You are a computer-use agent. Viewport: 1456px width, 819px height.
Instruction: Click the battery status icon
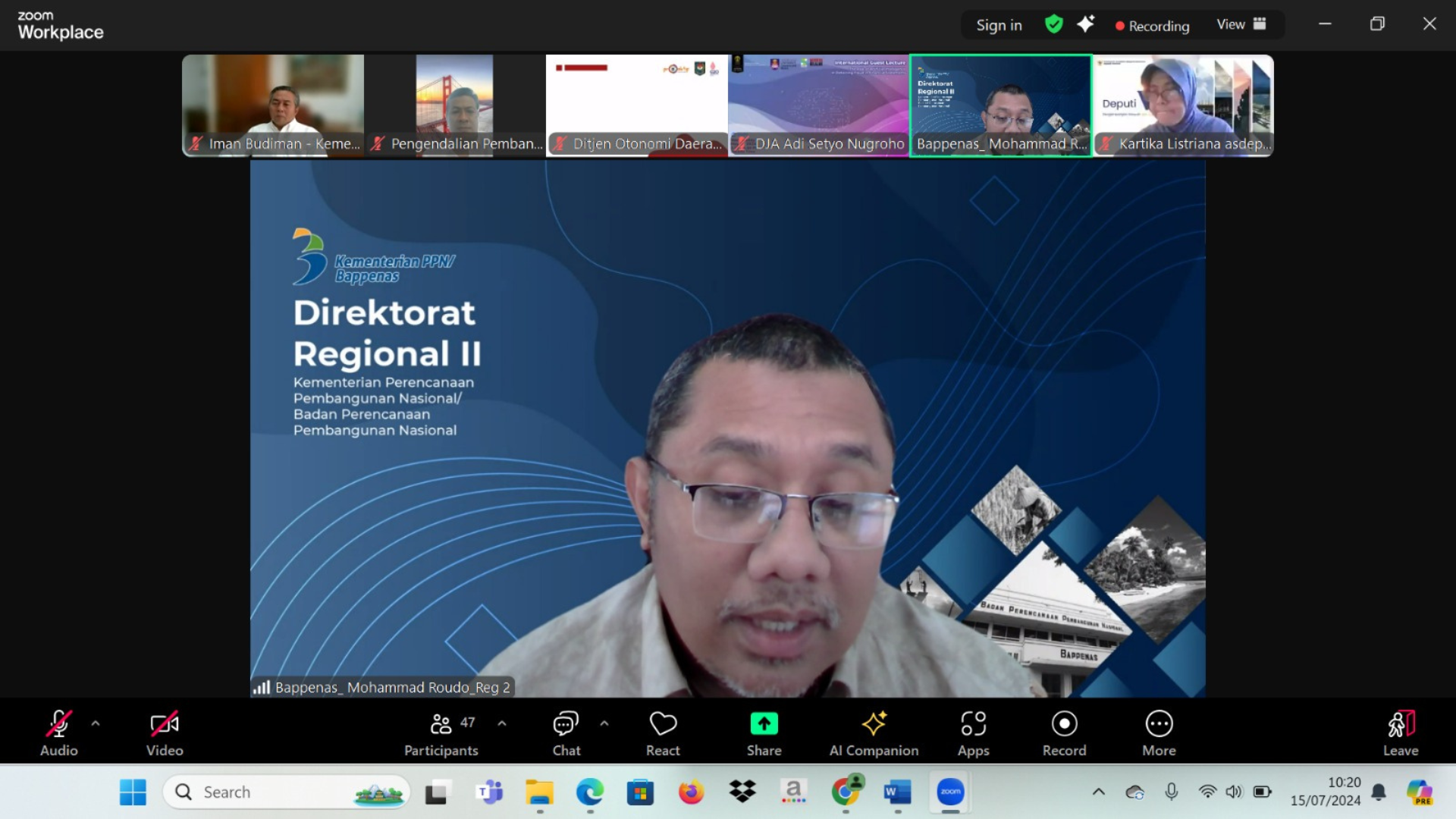[1263, 792]
